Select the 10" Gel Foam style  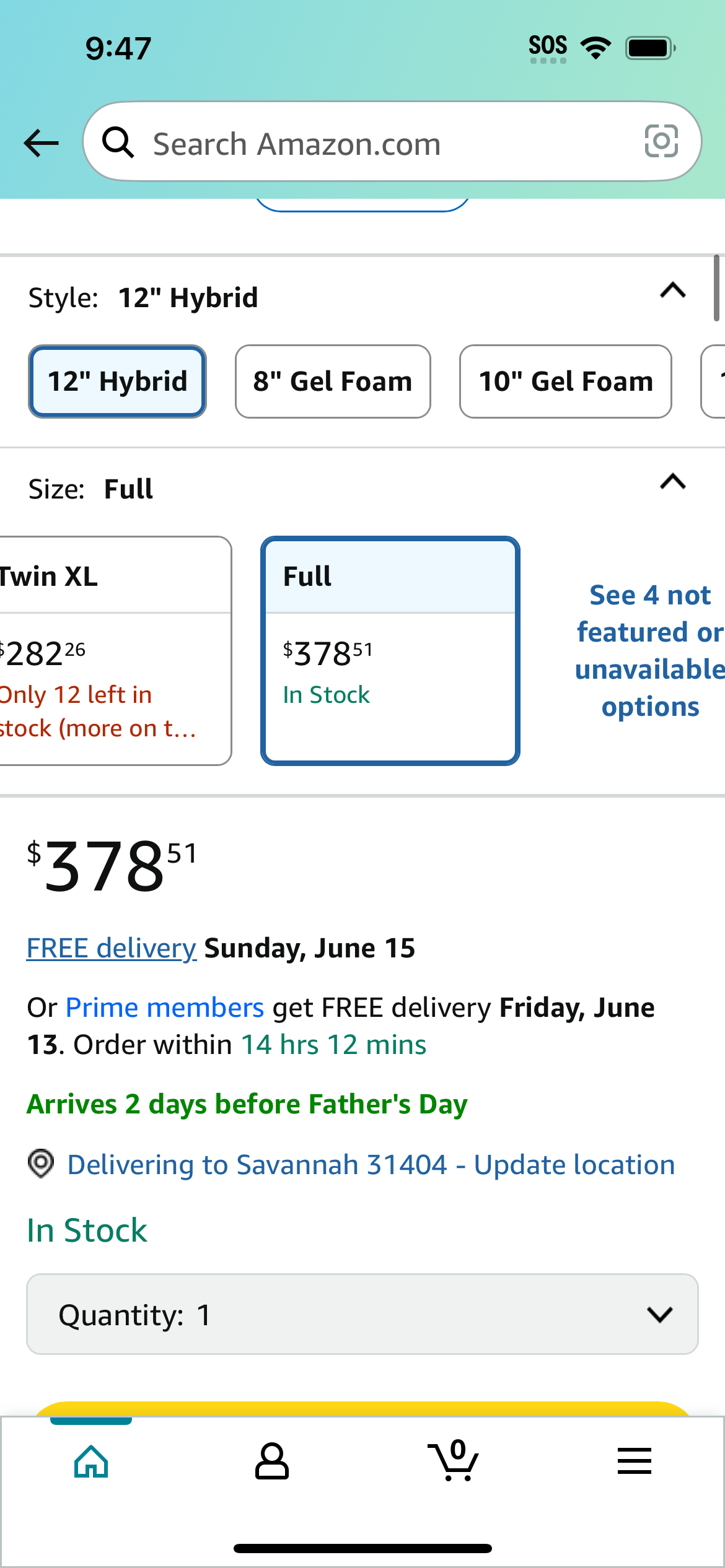point(566,381)
